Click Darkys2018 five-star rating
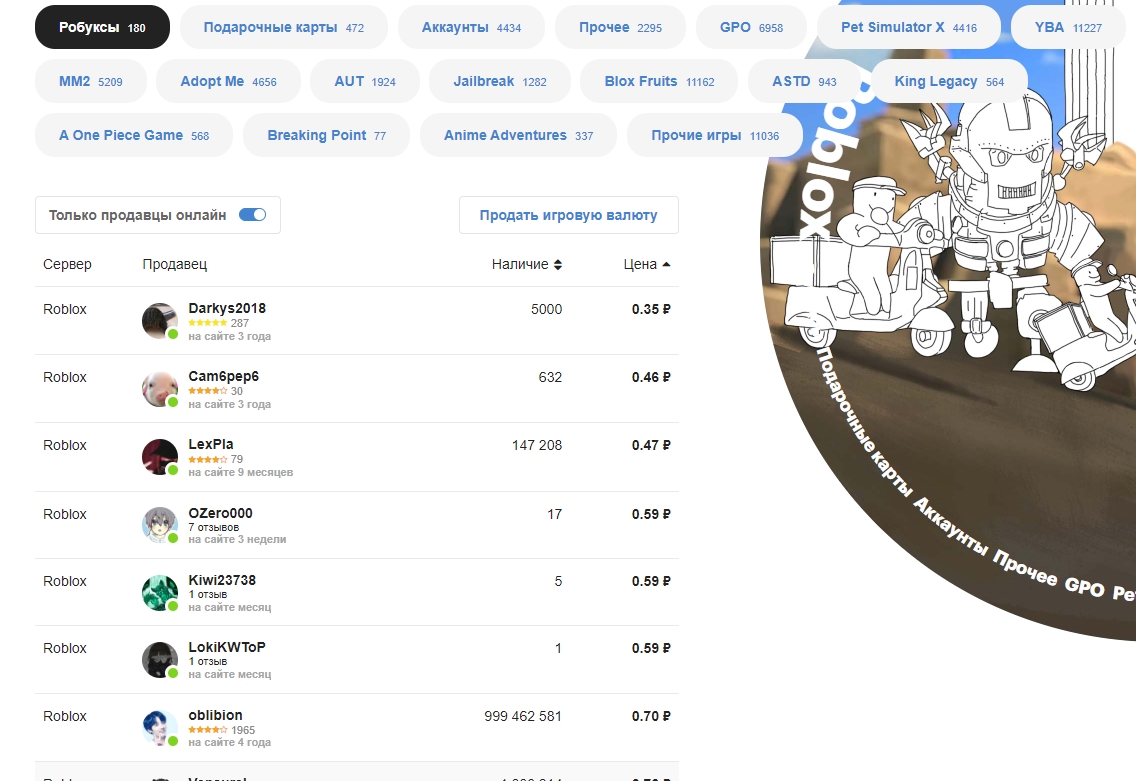This screenshot has height=781, width=1136. [x=207, y=323]
